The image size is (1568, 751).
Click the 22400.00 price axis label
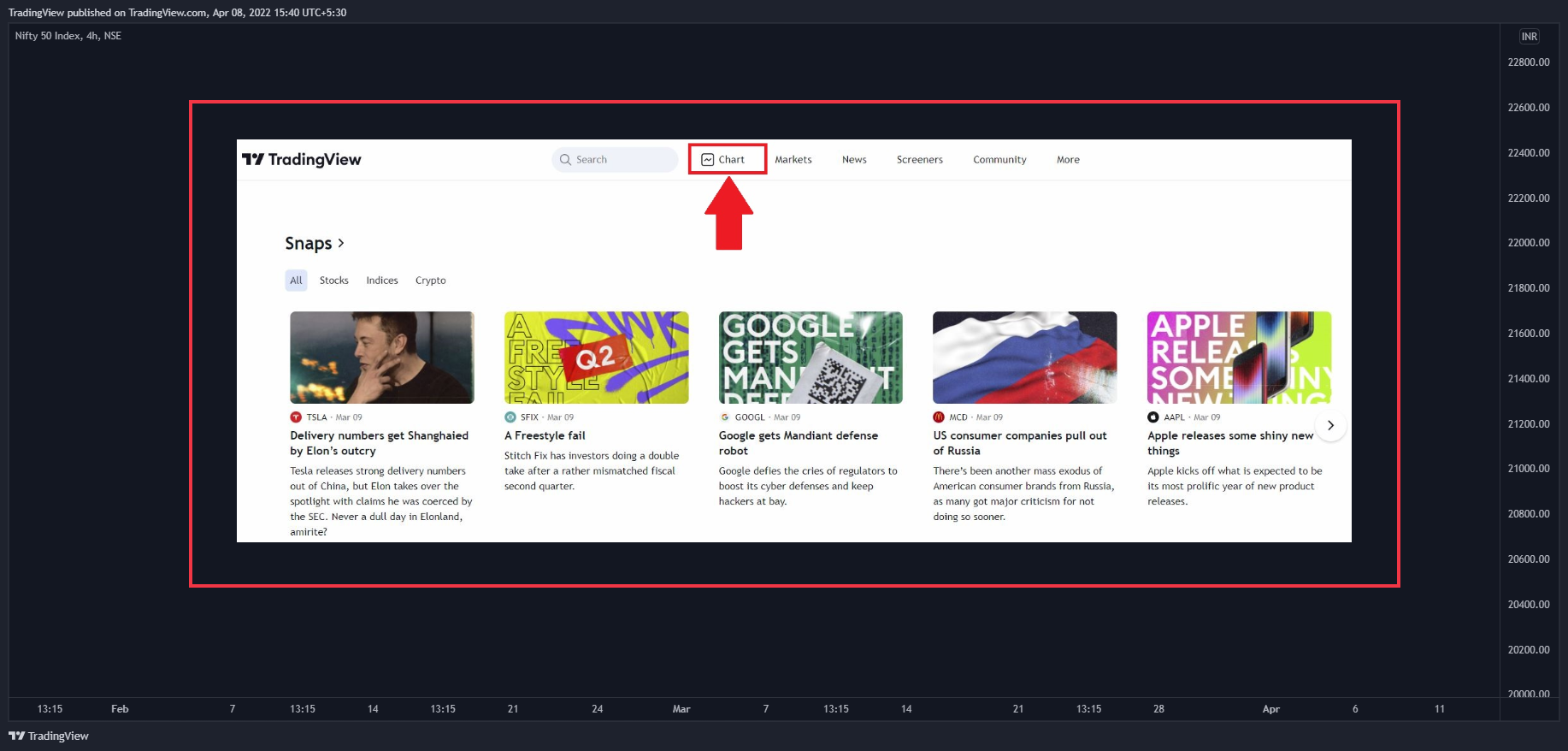pos(1529,153)
